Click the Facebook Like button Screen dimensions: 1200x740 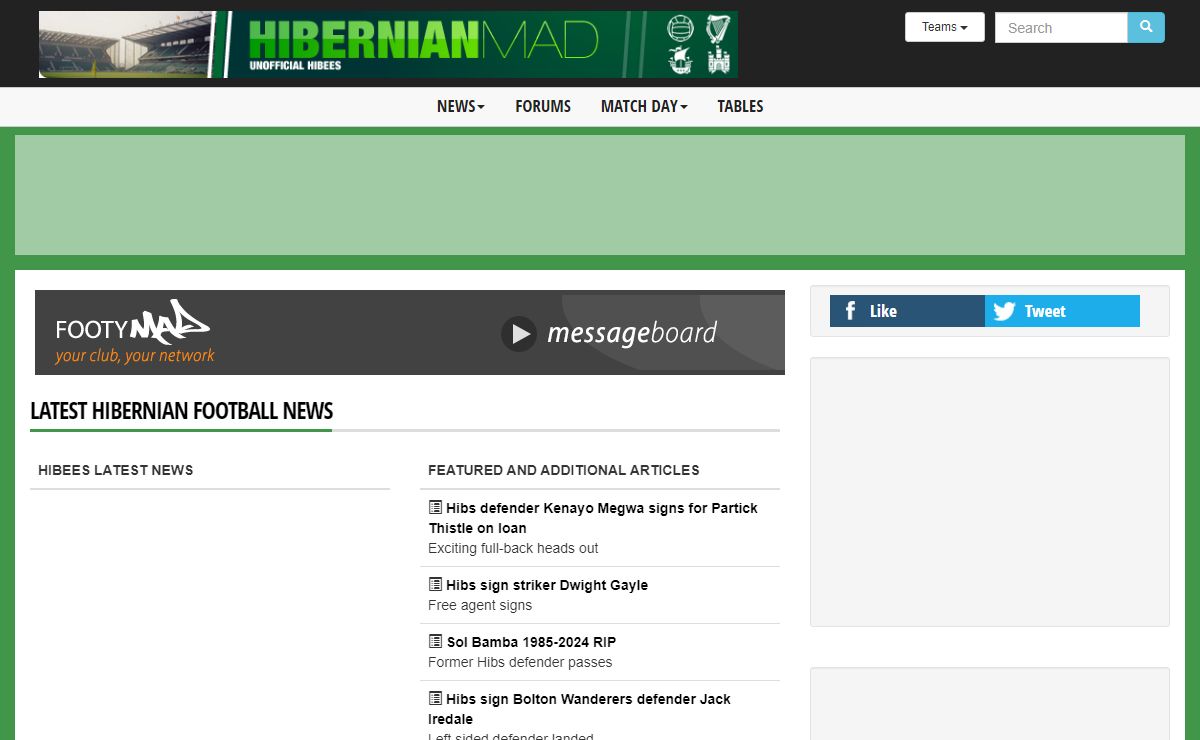tap(907, 311)
